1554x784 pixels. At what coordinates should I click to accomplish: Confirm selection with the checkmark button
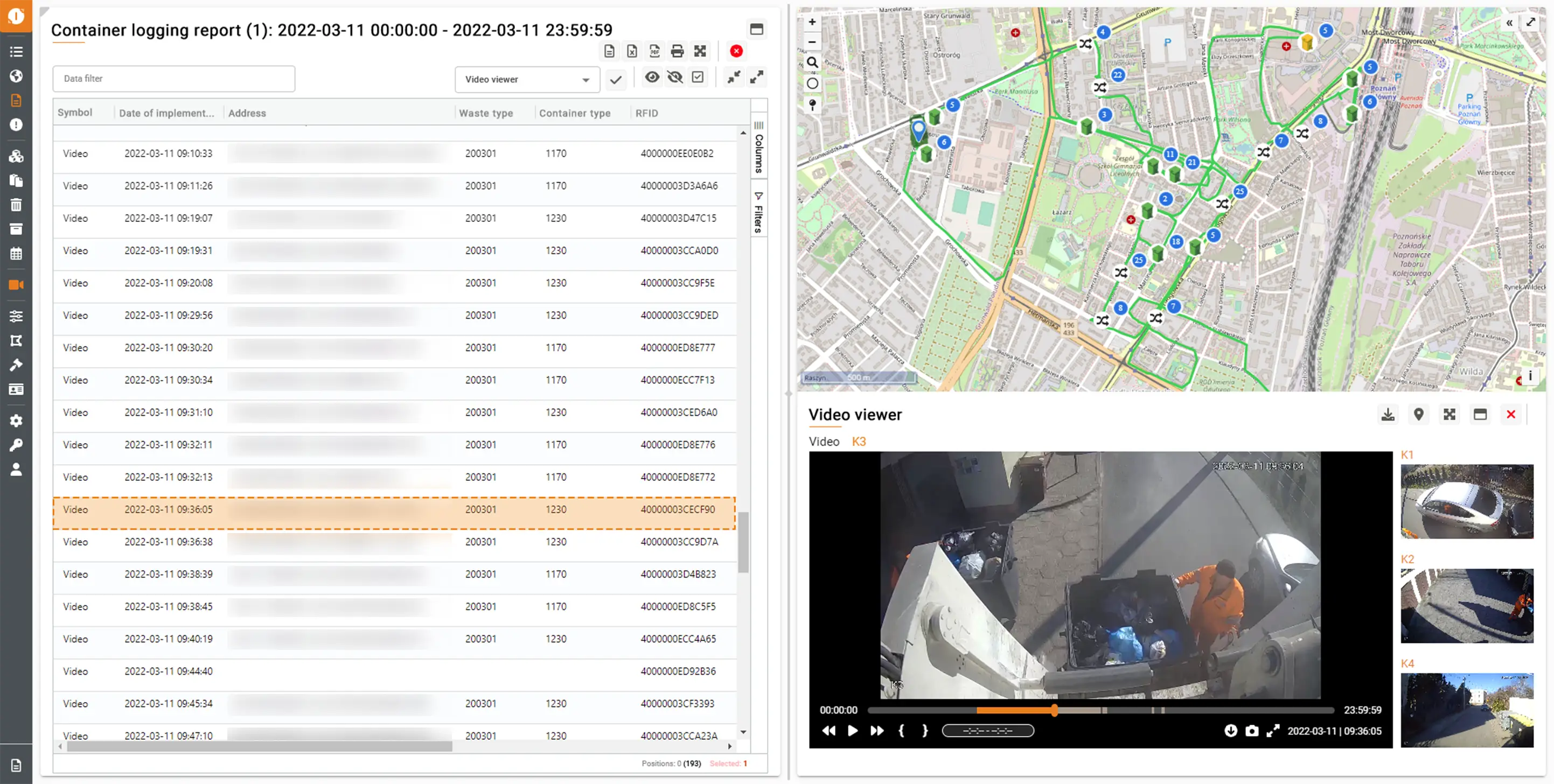(x=615, y=80)
